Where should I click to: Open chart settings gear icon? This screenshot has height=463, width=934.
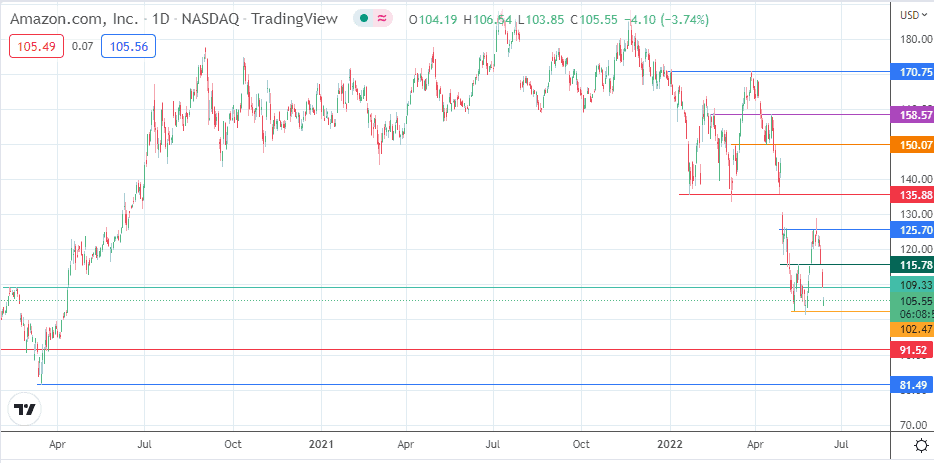click(x=921, y=445)
